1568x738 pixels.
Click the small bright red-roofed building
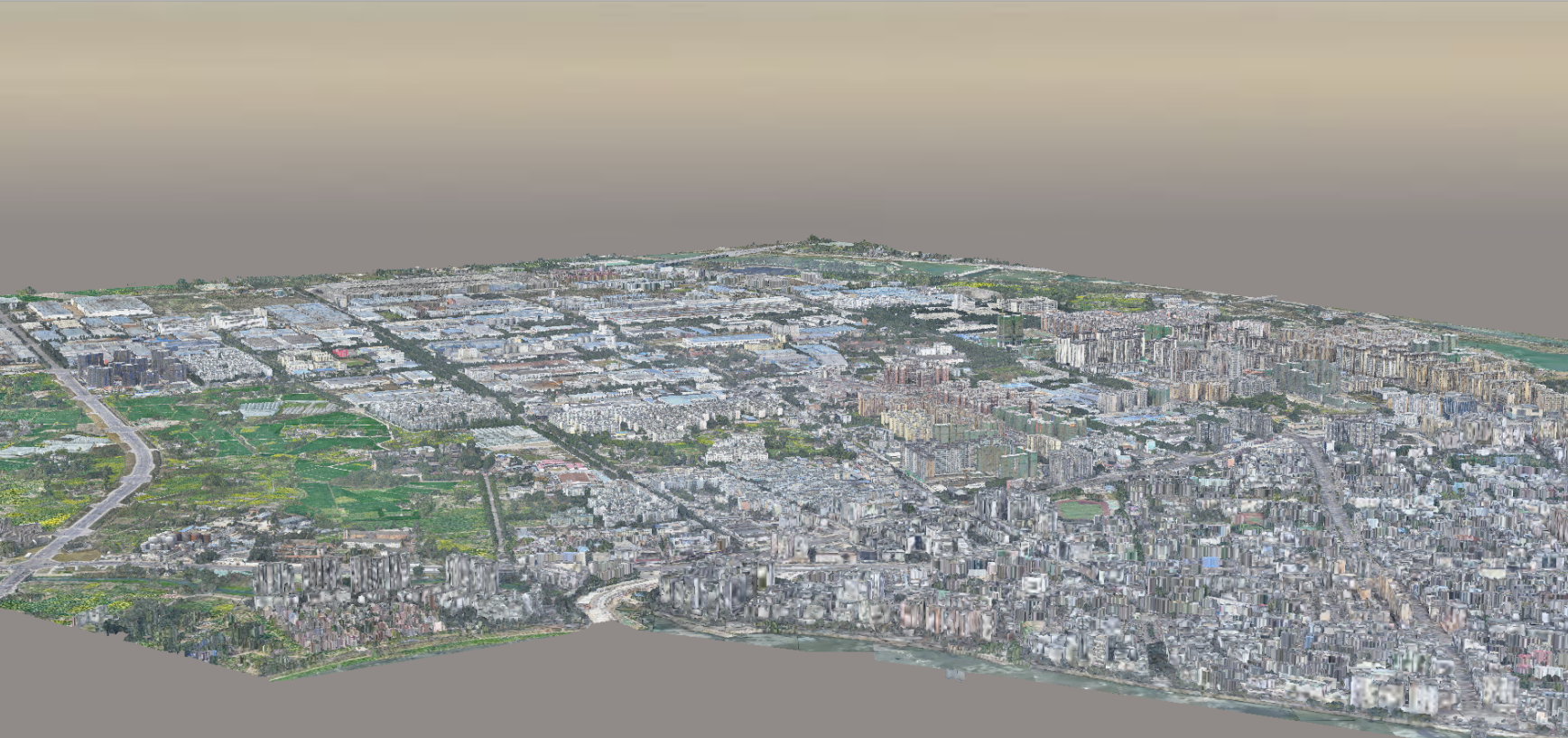click(x=340, y=353)
